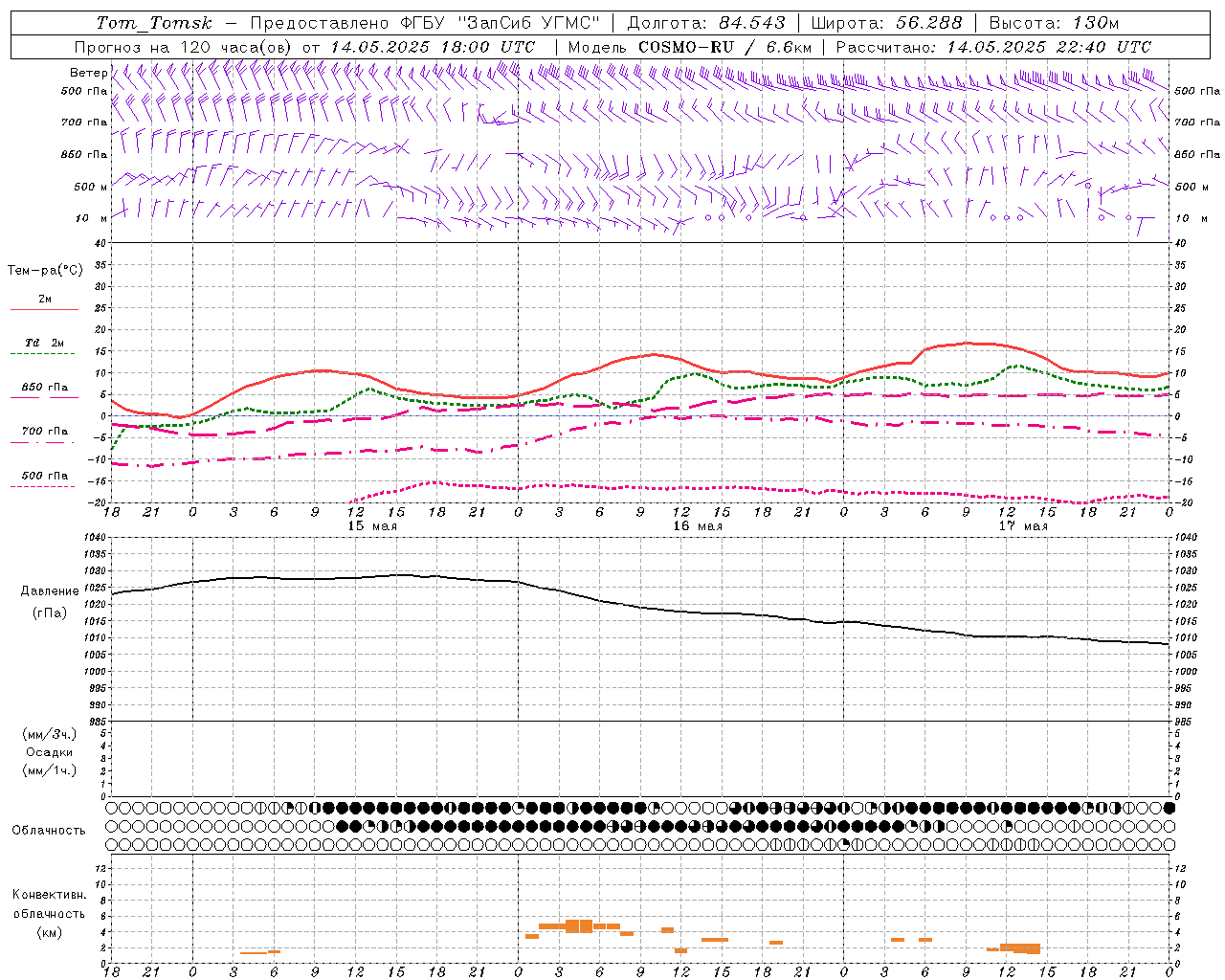Click the 500 м wind level label on the left
1225x980 pixels.
point(91,188)
